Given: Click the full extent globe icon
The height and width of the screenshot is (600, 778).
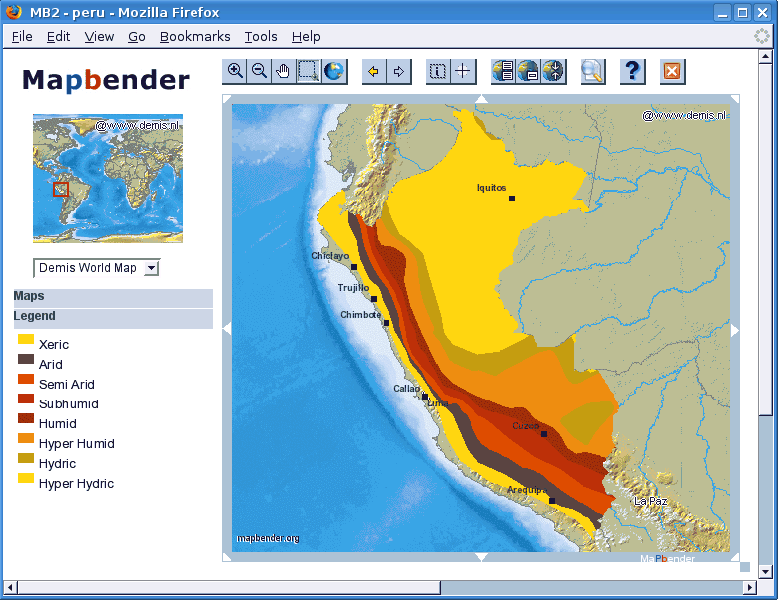Looking at the screenshot, I should pyautogui.click(x=334, y=71).
